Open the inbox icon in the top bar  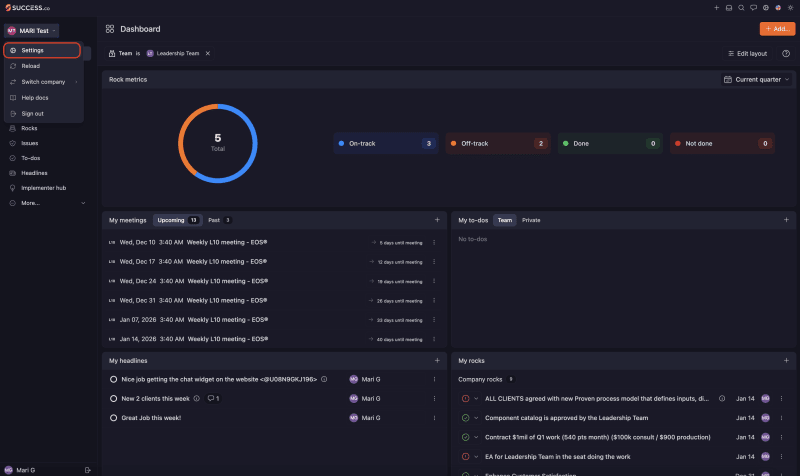pos(729,8)
